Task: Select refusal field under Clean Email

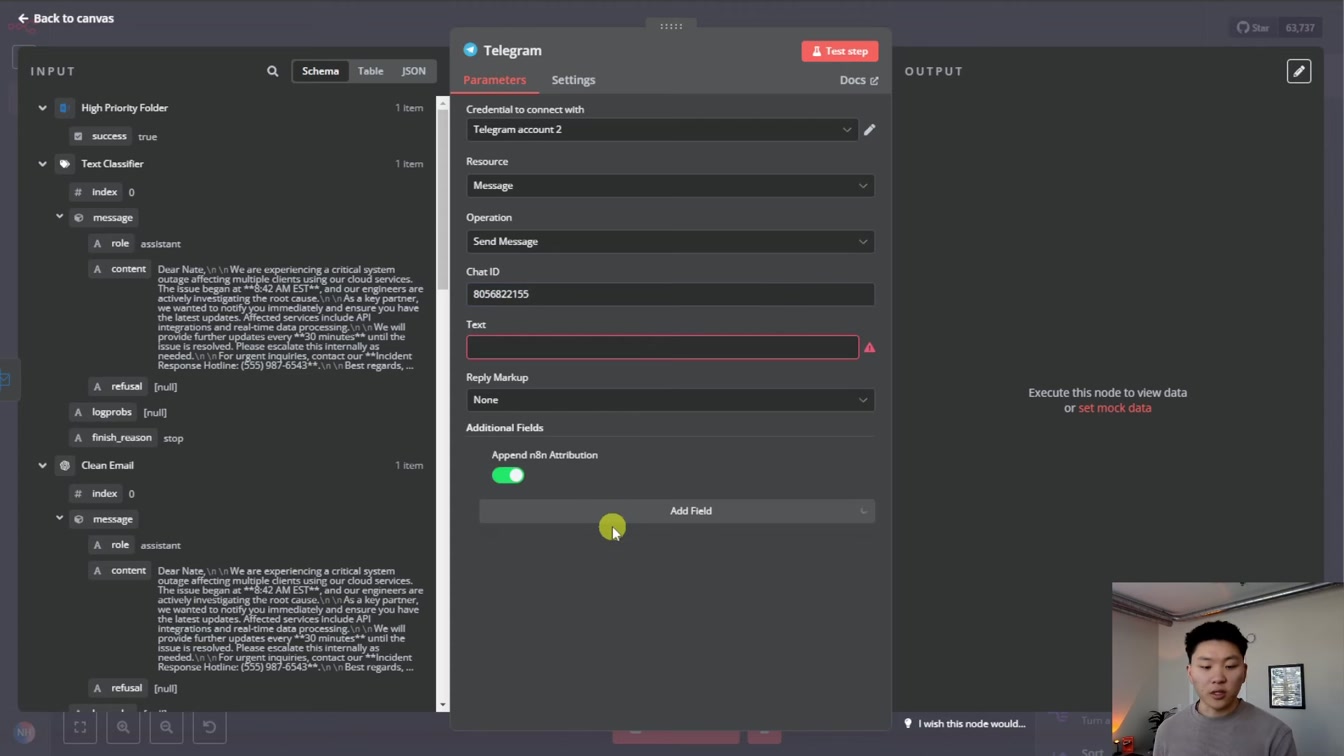Action: click(119, 688)
